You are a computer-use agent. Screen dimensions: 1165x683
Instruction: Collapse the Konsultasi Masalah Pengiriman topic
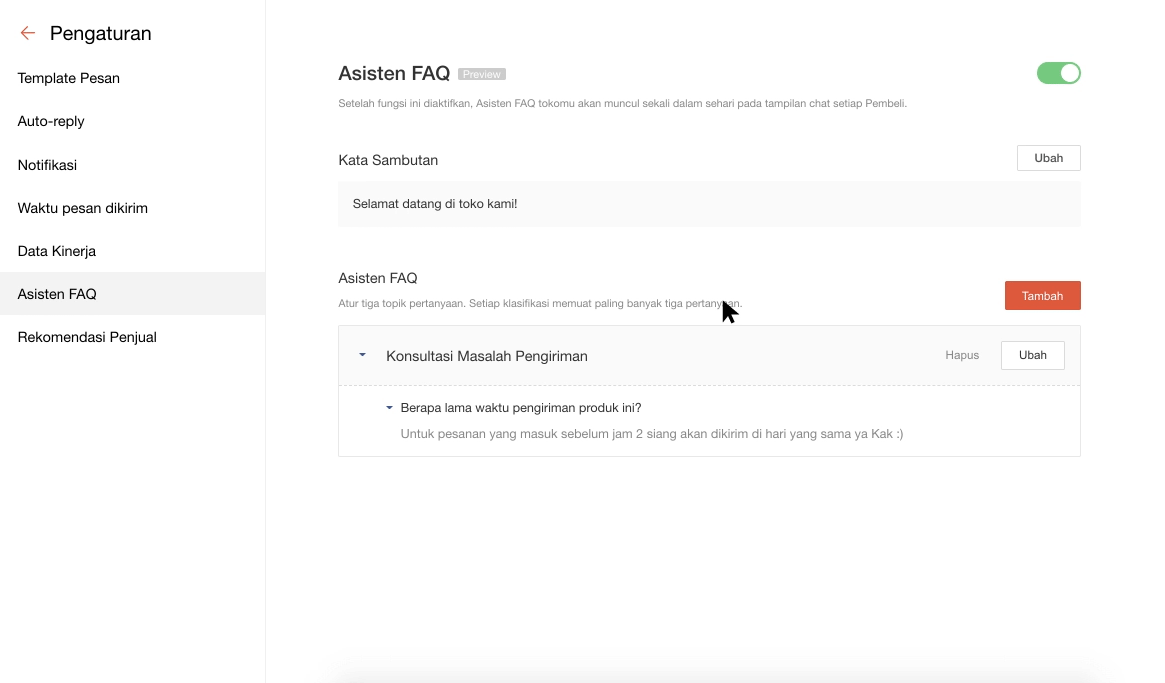pos(363,355)
